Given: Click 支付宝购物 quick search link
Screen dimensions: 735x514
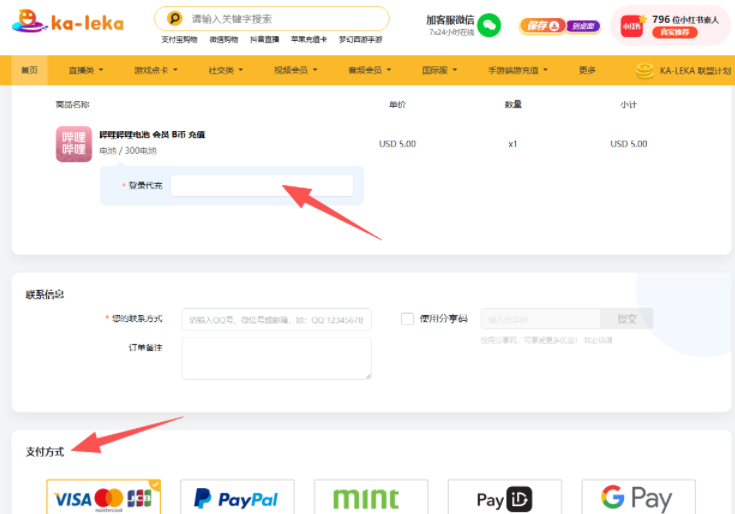Looking at the screenshot, I should [179, 39].
